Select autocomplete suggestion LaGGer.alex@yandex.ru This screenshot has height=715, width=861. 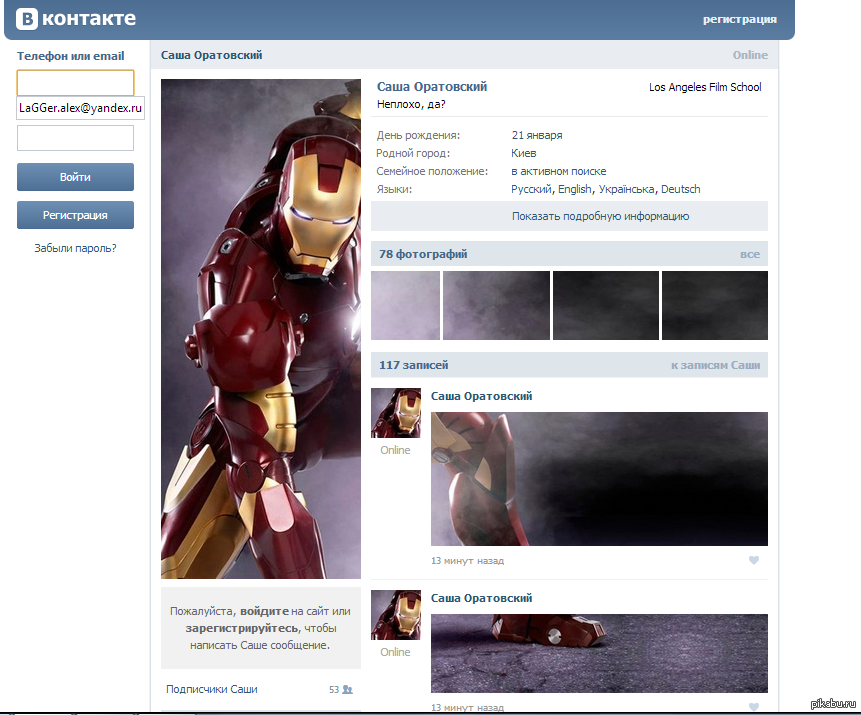(81, 108)
